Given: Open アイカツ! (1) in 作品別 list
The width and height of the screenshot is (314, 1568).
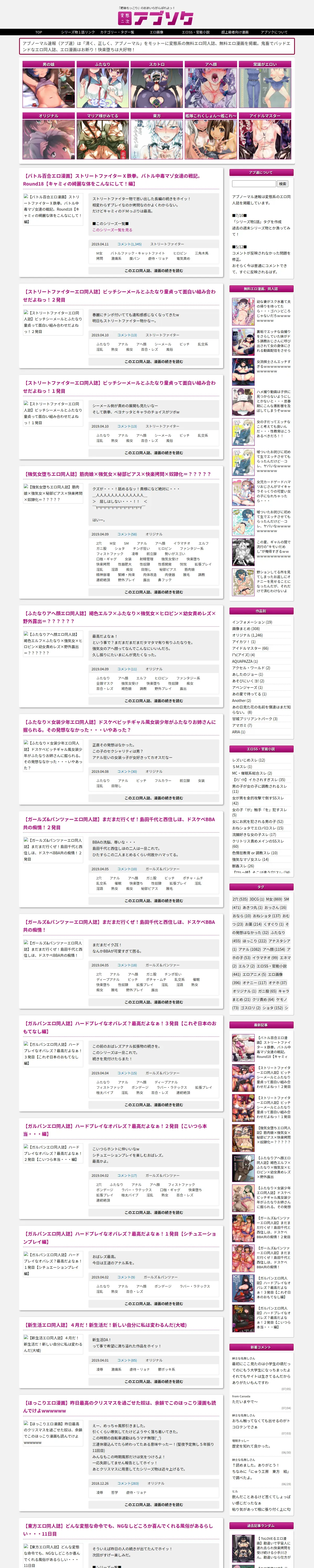Looking at the screenshot, I should 243,642.
